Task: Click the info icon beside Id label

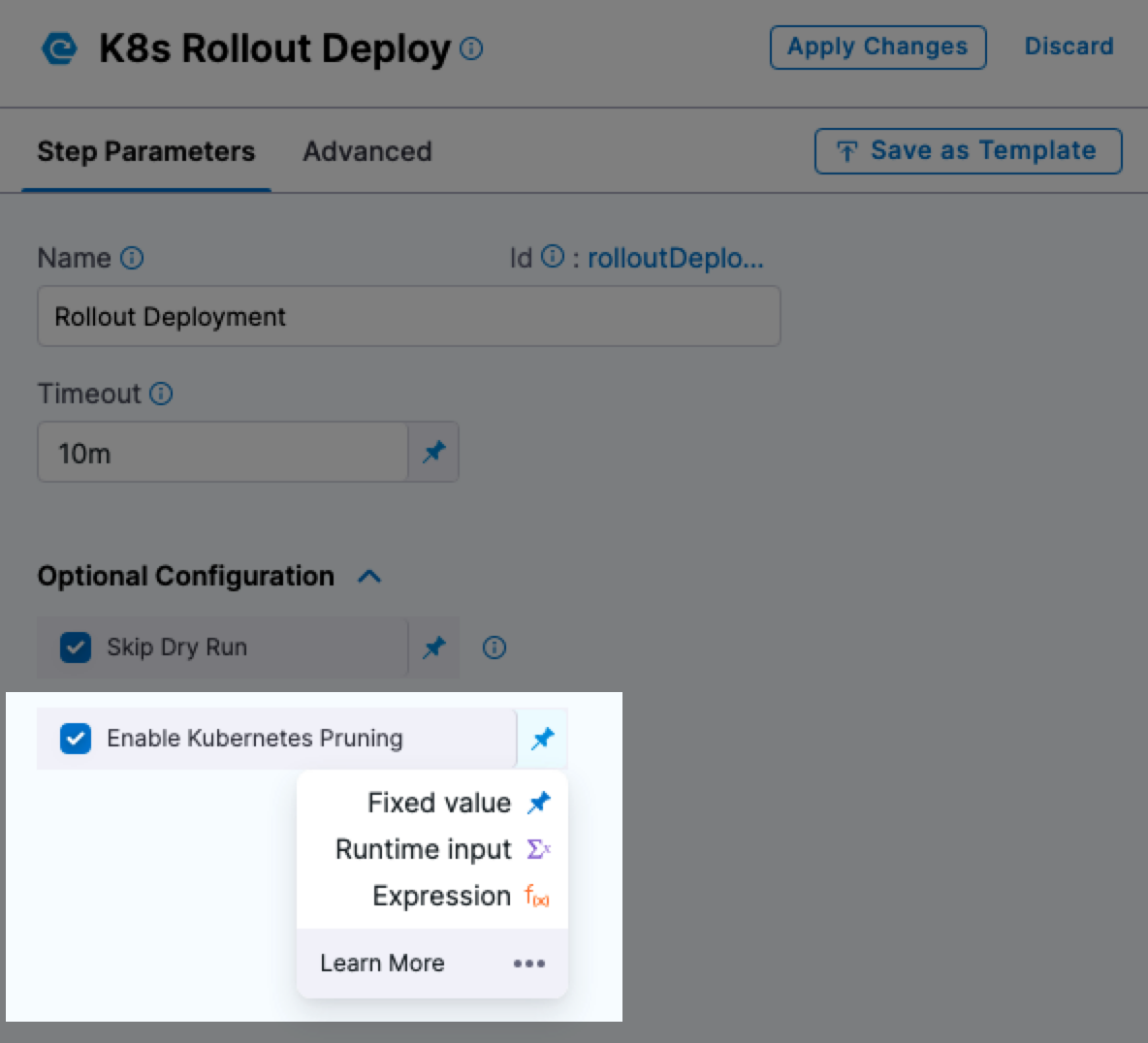Action: pos(552,257)
